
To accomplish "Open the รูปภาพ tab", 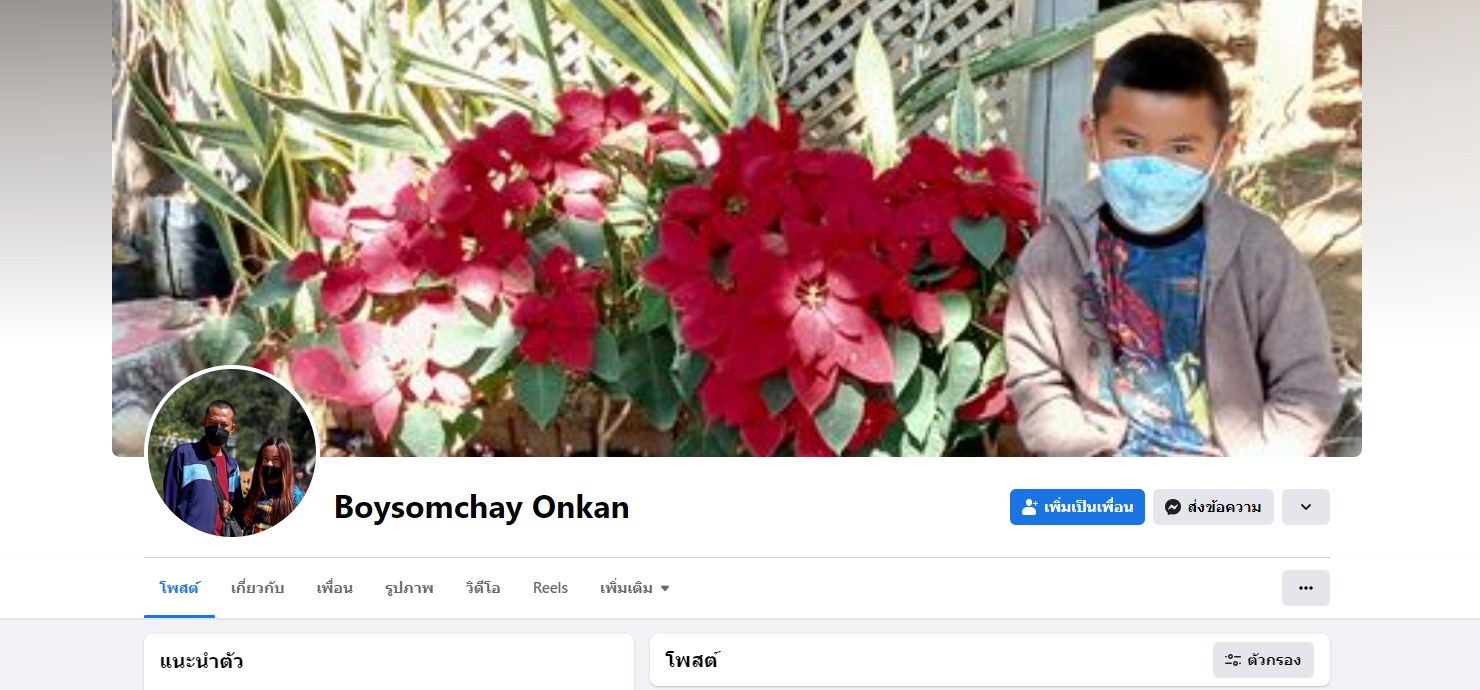I will pyautogui.click(x=409, y=588).
